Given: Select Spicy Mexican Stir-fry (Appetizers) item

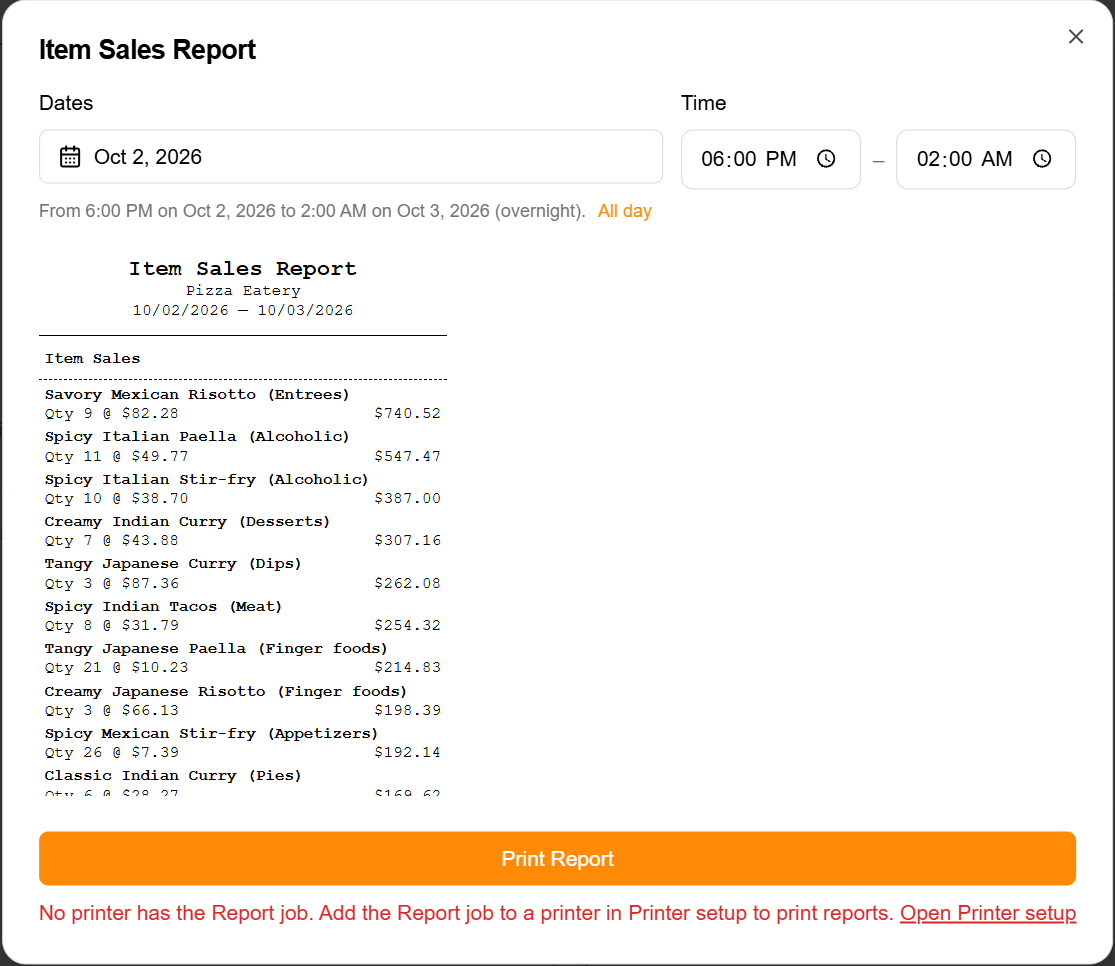Looking at the screenshot, I should [x=211, y=733].
